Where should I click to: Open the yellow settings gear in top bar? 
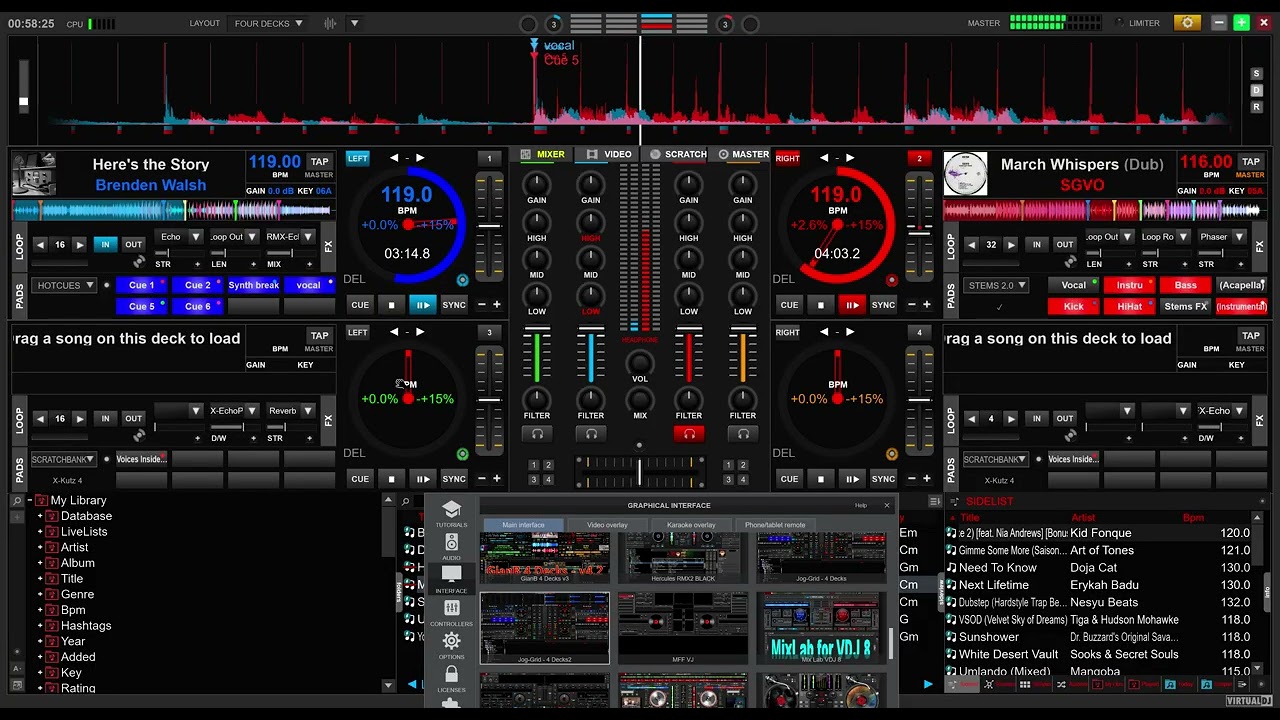[x=1187, y=23]
